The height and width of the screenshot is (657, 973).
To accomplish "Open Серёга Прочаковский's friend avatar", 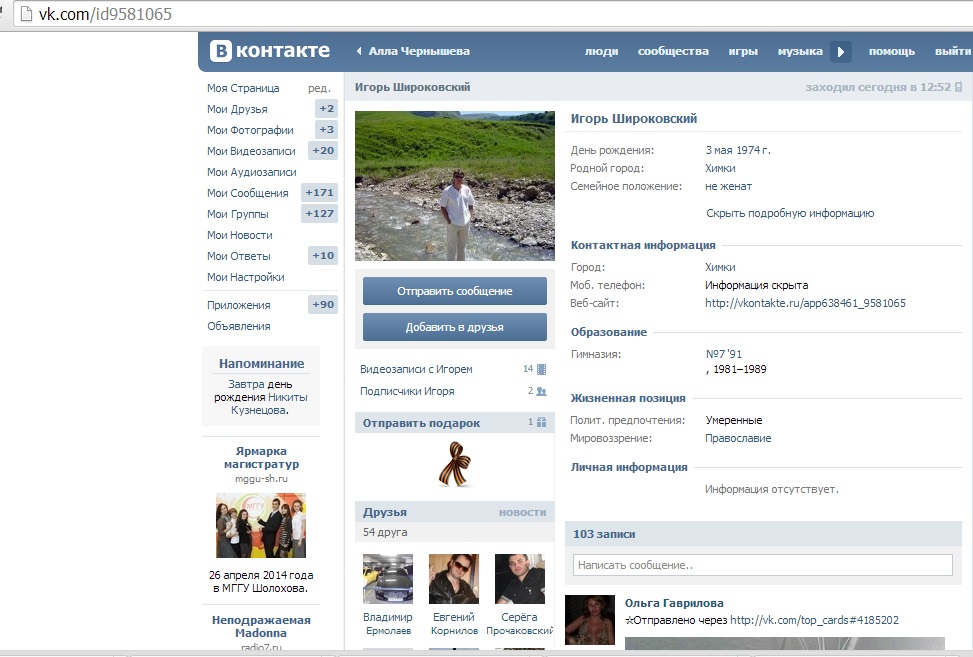I will [x=520, y=579].
